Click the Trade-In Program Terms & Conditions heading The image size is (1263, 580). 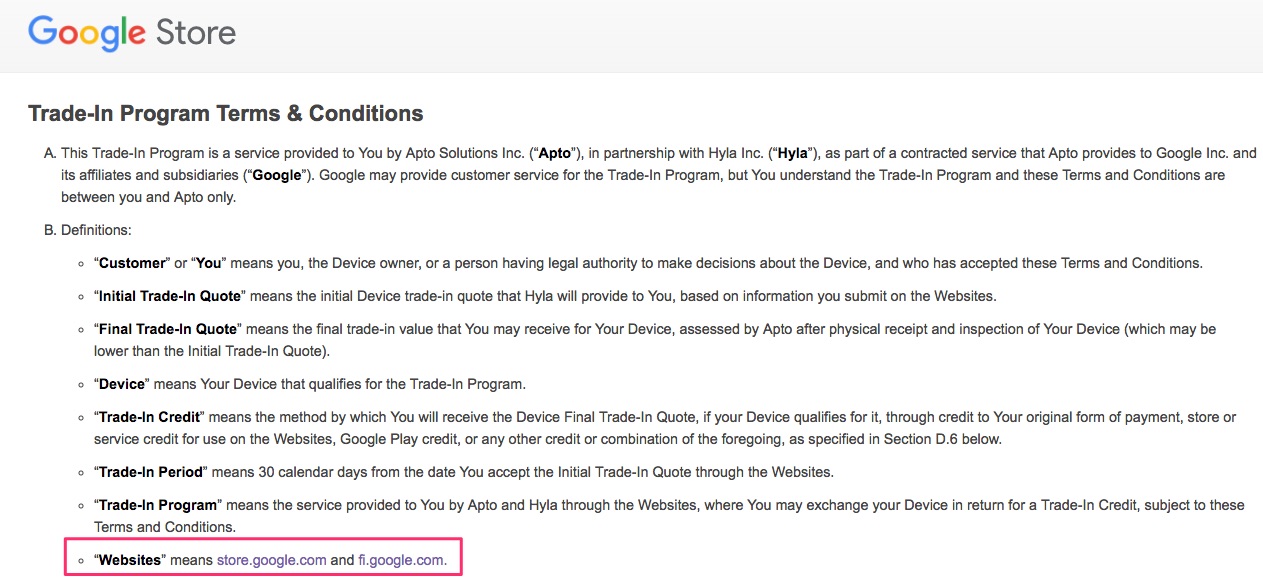(226, 114)
